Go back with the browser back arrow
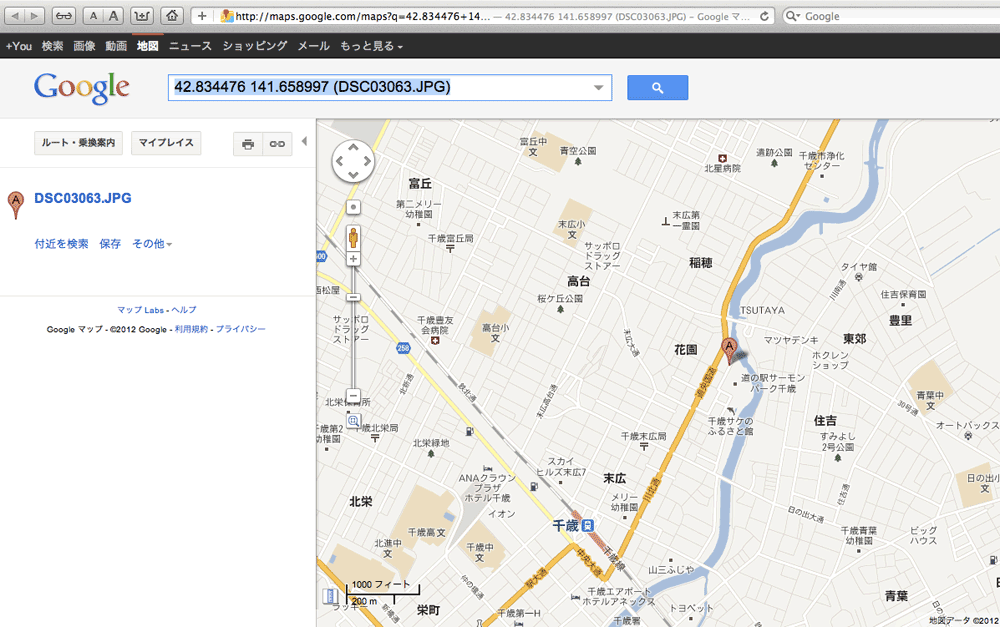The image size is (1000, 627). pos(15,16)
